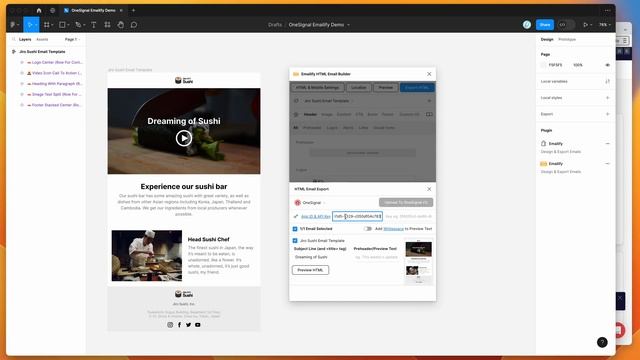
Task: Select the Image Text Split layer
Action: 57,94
